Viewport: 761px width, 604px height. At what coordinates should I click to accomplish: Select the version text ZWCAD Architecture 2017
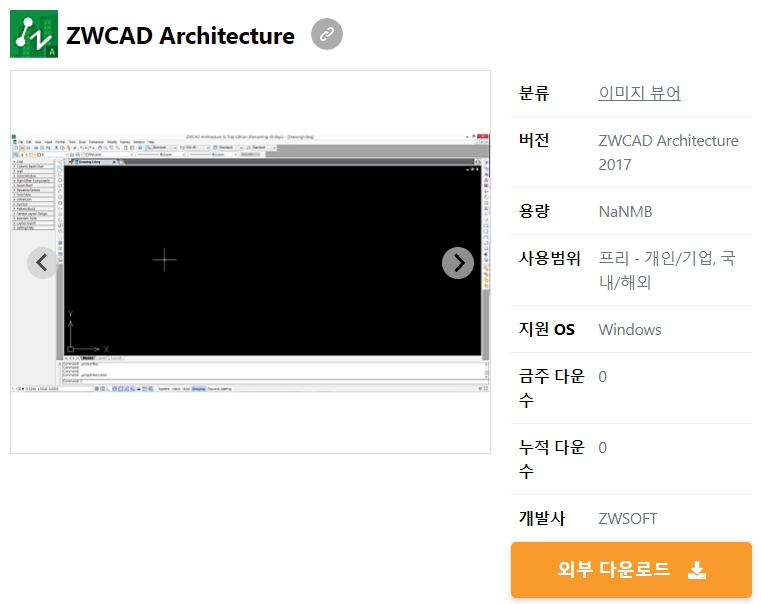pyautogui.click(x=668, y=152)
